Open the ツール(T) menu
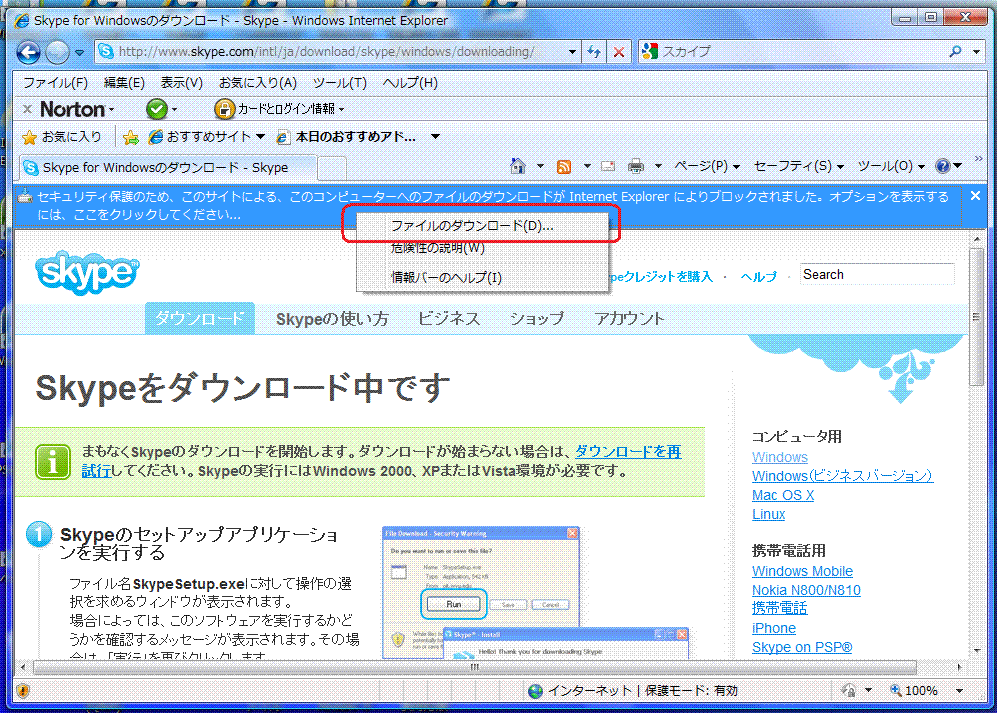The image size is (997, 713). pos(340,83)
